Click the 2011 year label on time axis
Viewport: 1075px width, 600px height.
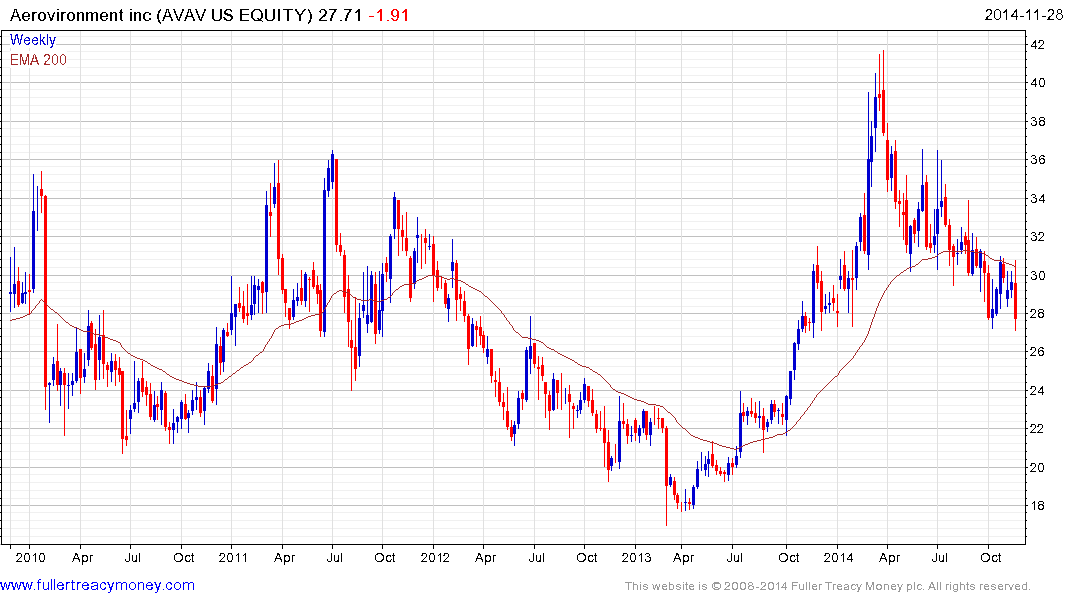click(232, 557)
